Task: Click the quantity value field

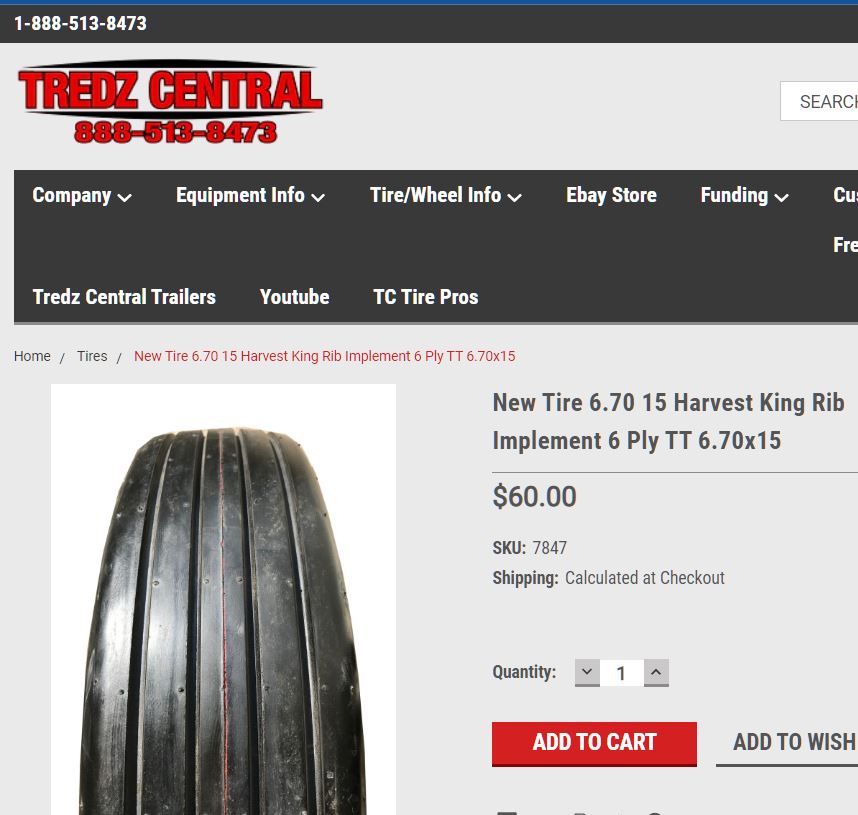Action: [x=622, y=673]
